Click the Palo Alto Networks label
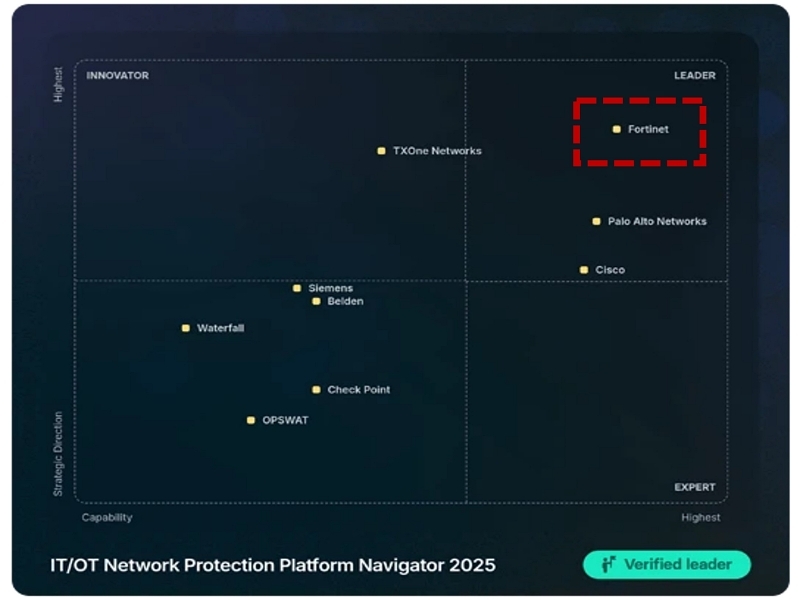 pos(657,221)
